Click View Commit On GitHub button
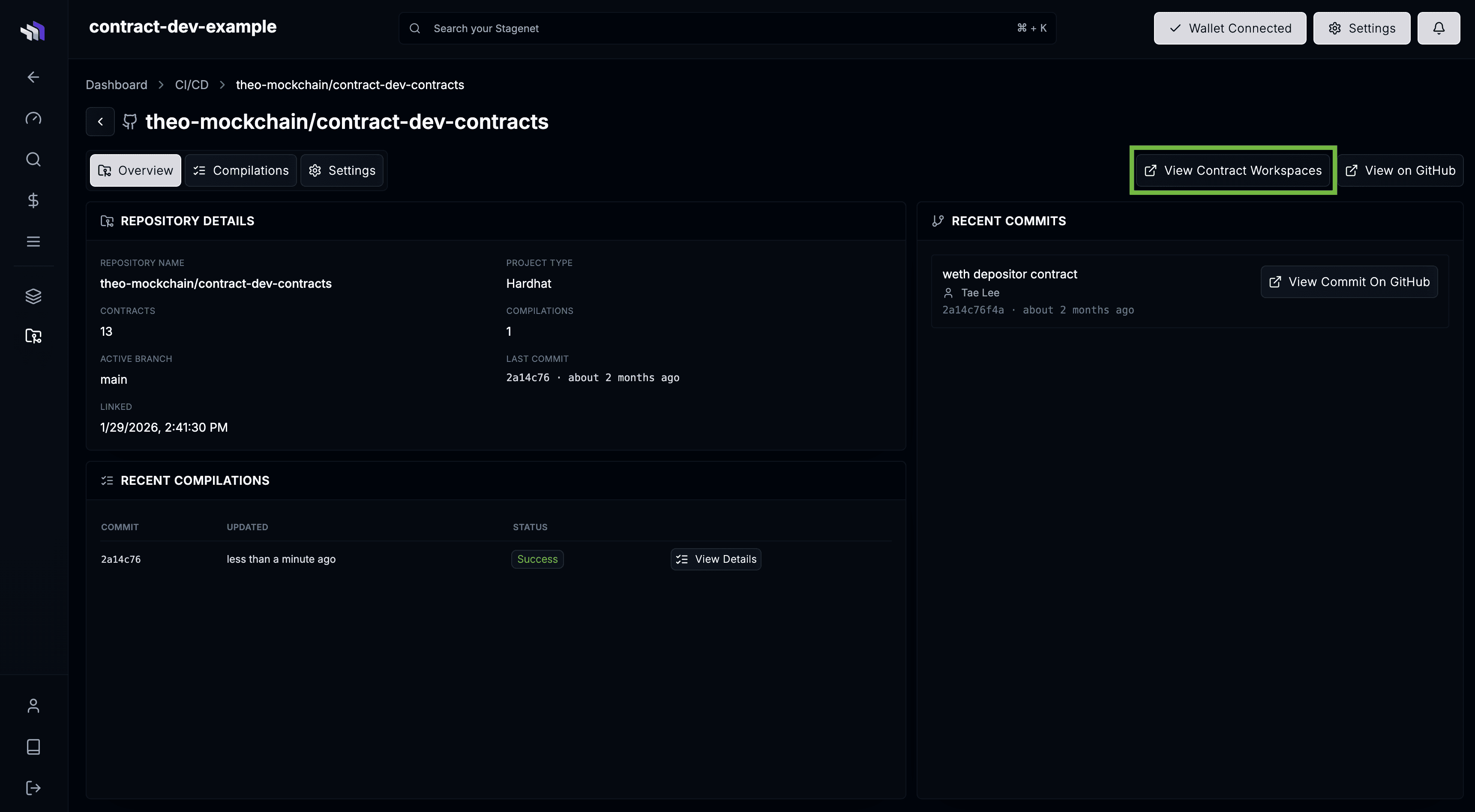 [x=1349, y=281]
